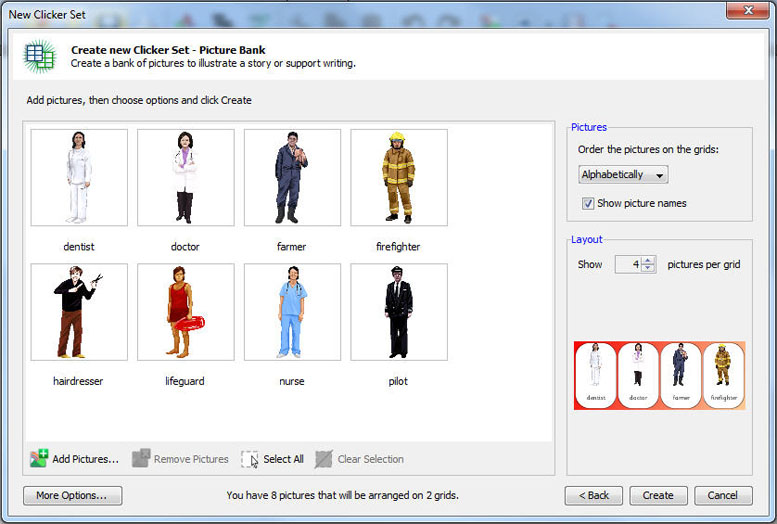Cancel the New Clicker Set dialog
Viewport: 777px width, 524px height.
click(x=723, y=495)
